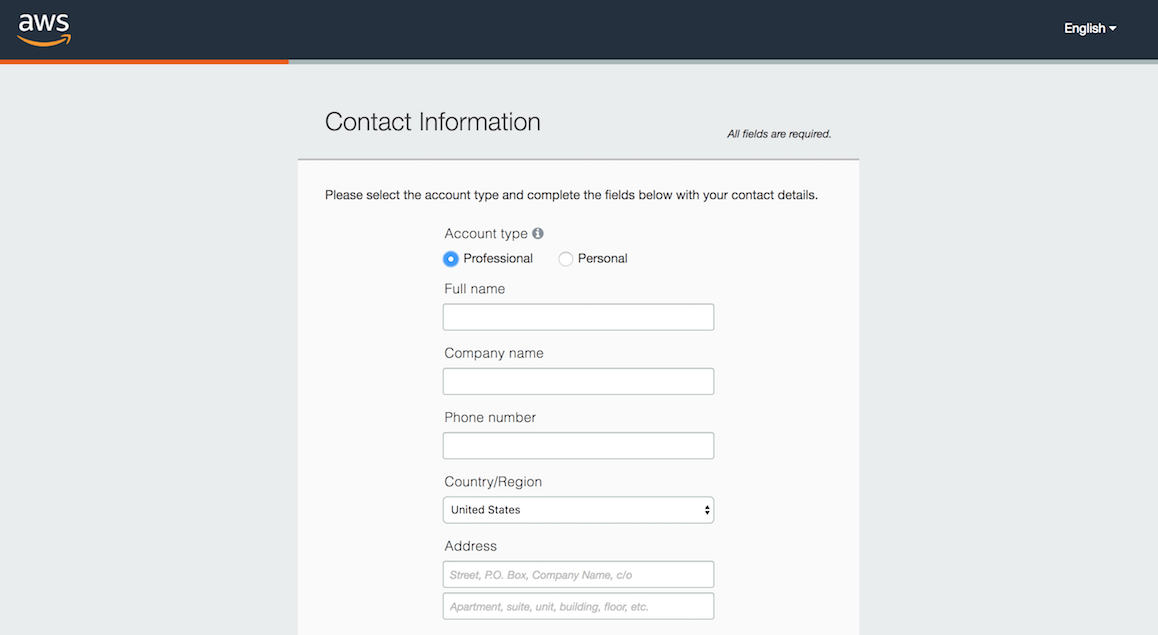
Task: Click the AWS logo
Action: click(x=44, y=29)
